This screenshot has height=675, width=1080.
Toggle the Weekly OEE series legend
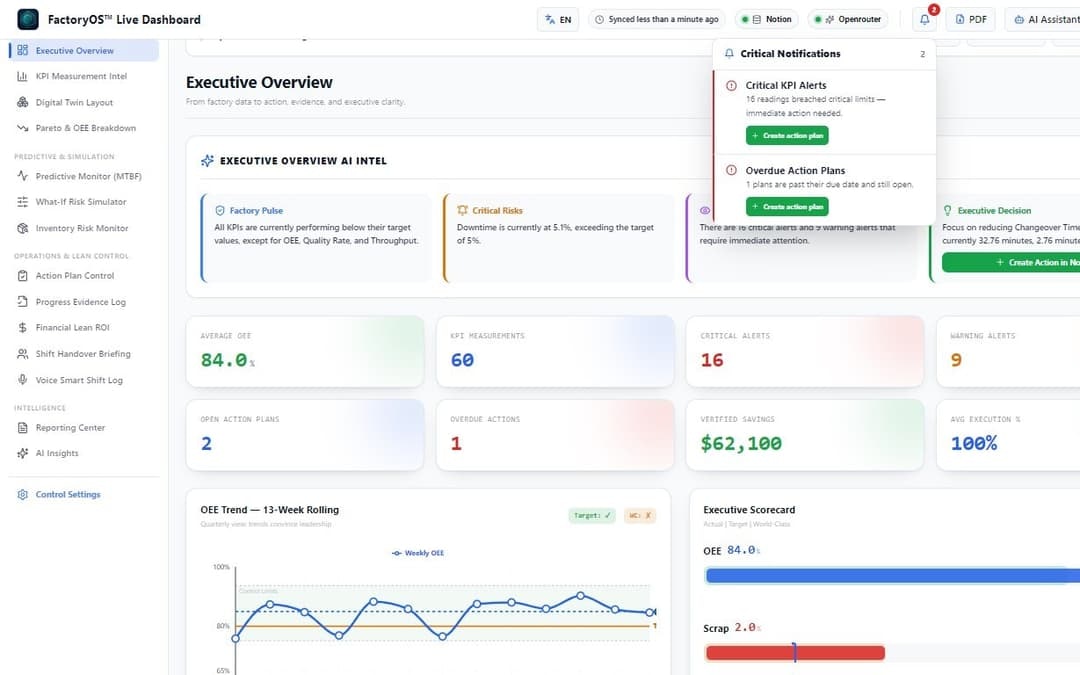tap(418, 553)
